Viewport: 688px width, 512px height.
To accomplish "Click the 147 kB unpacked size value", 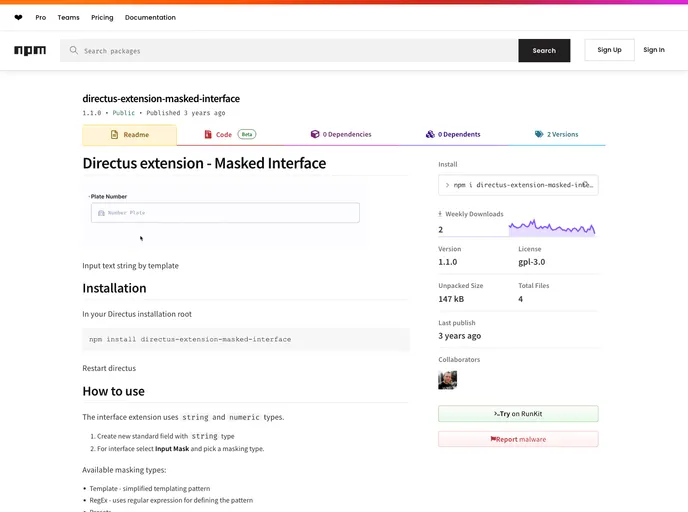I will tap(451, 299).
